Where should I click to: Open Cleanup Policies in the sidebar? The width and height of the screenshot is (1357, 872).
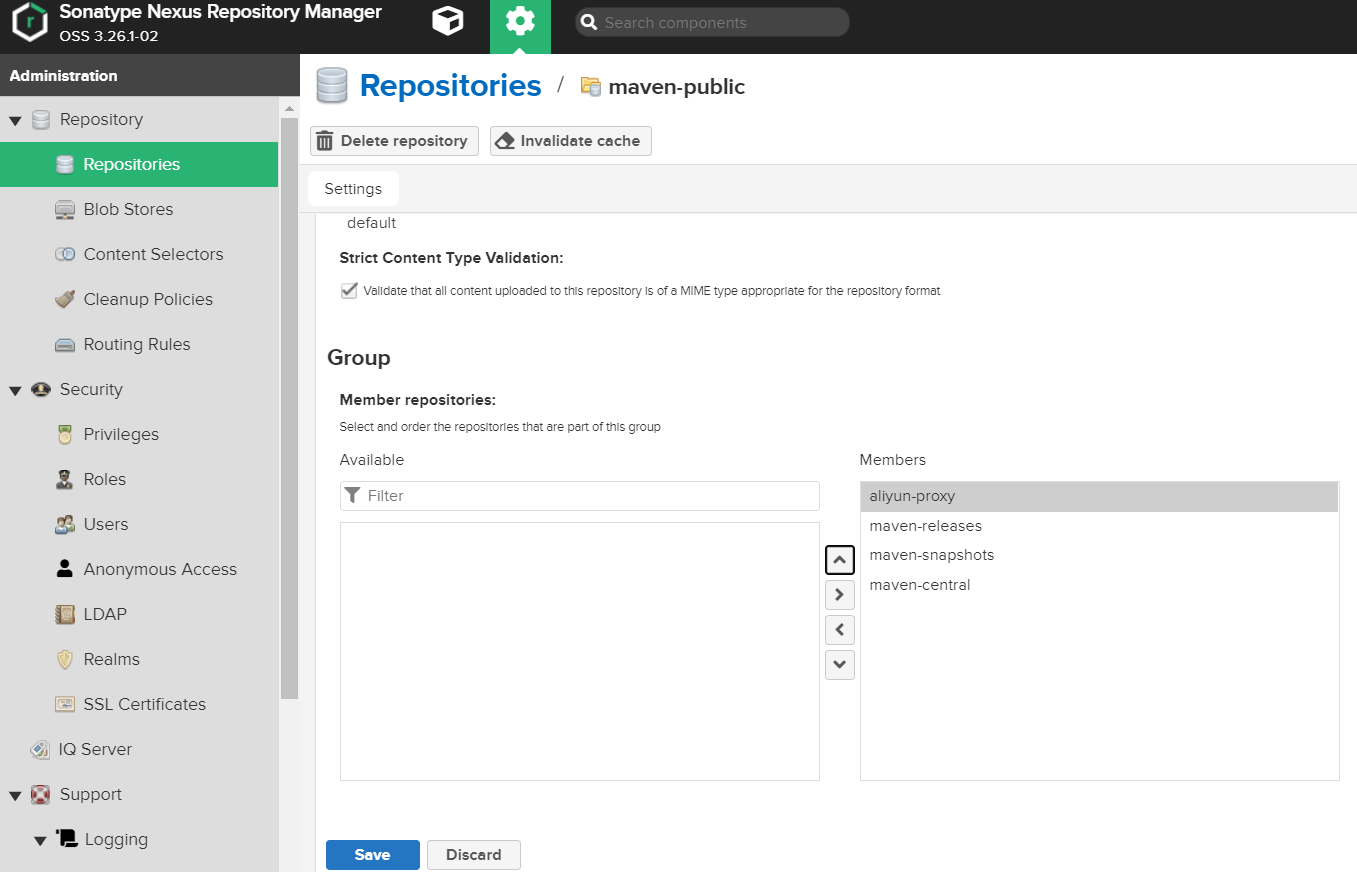tap(139, 299)
